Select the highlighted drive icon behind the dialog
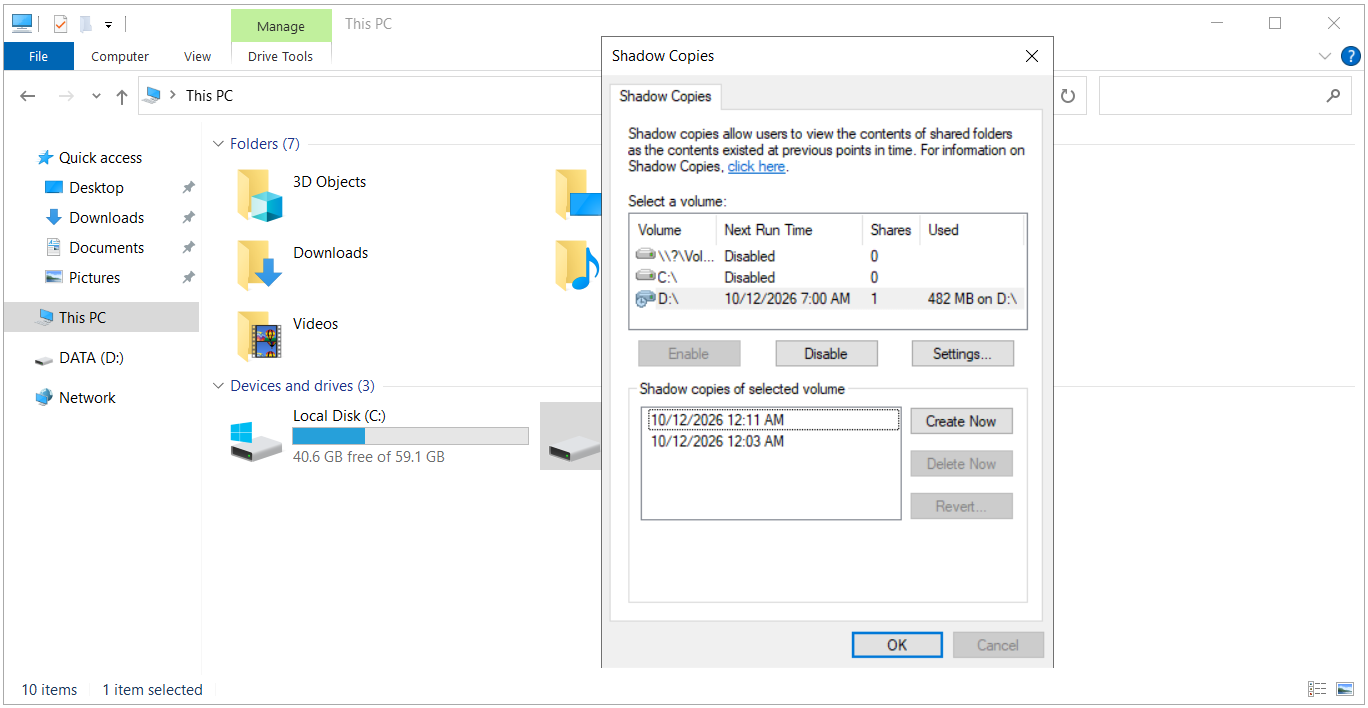 pyautogui.click(x=575, y=447)
